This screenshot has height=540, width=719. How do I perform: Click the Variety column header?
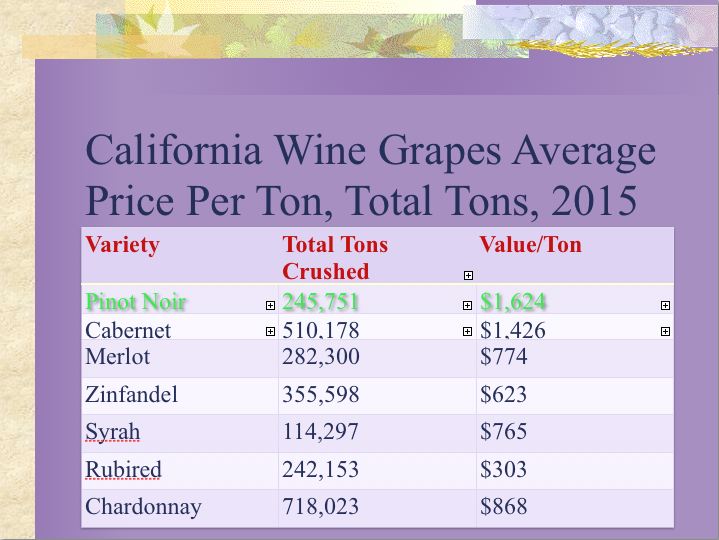tap(123, 245)
